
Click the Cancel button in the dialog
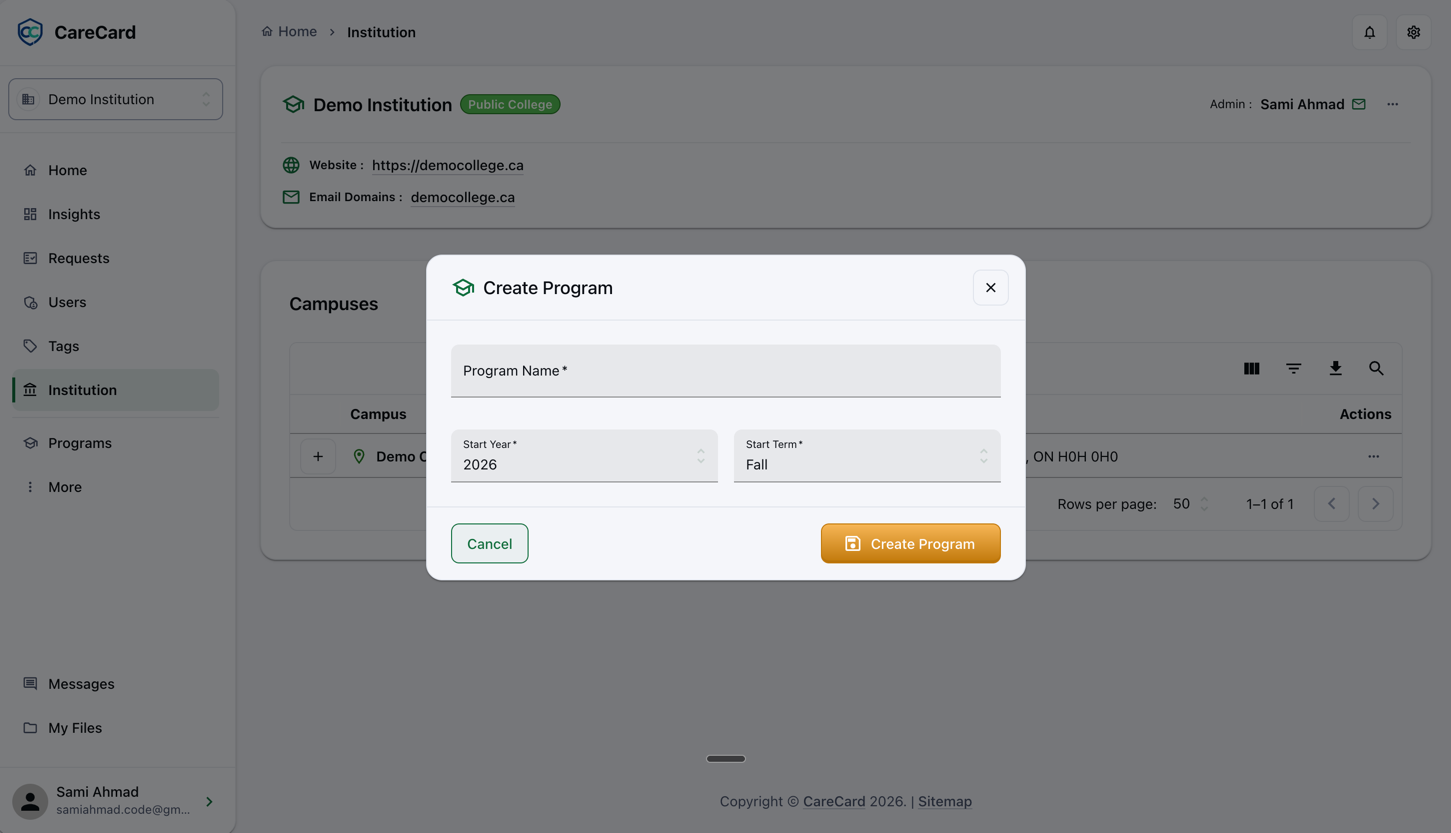(x=489, y=544)
